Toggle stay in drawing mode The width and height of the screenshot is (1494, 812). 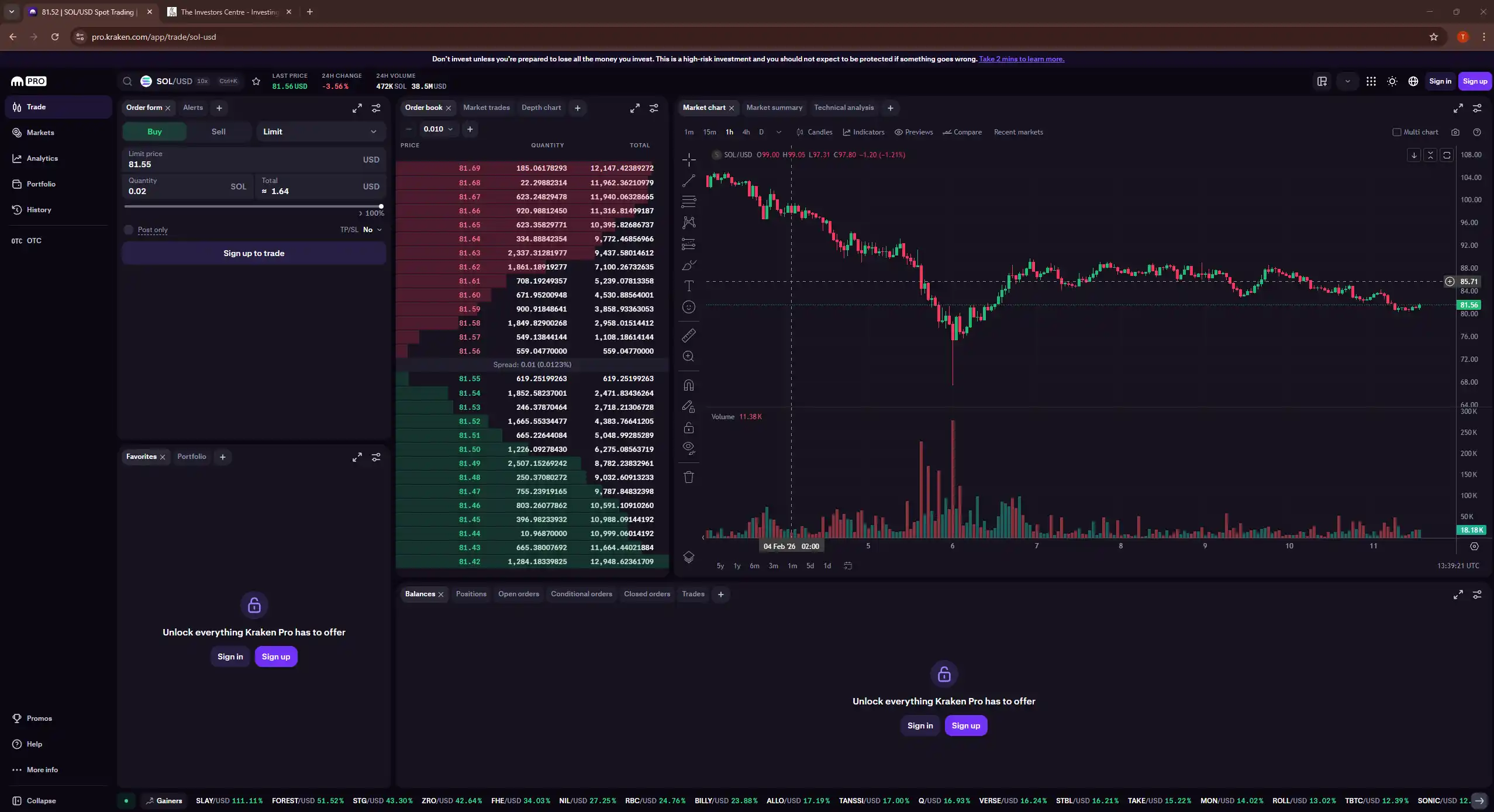(x=689, y=406)
